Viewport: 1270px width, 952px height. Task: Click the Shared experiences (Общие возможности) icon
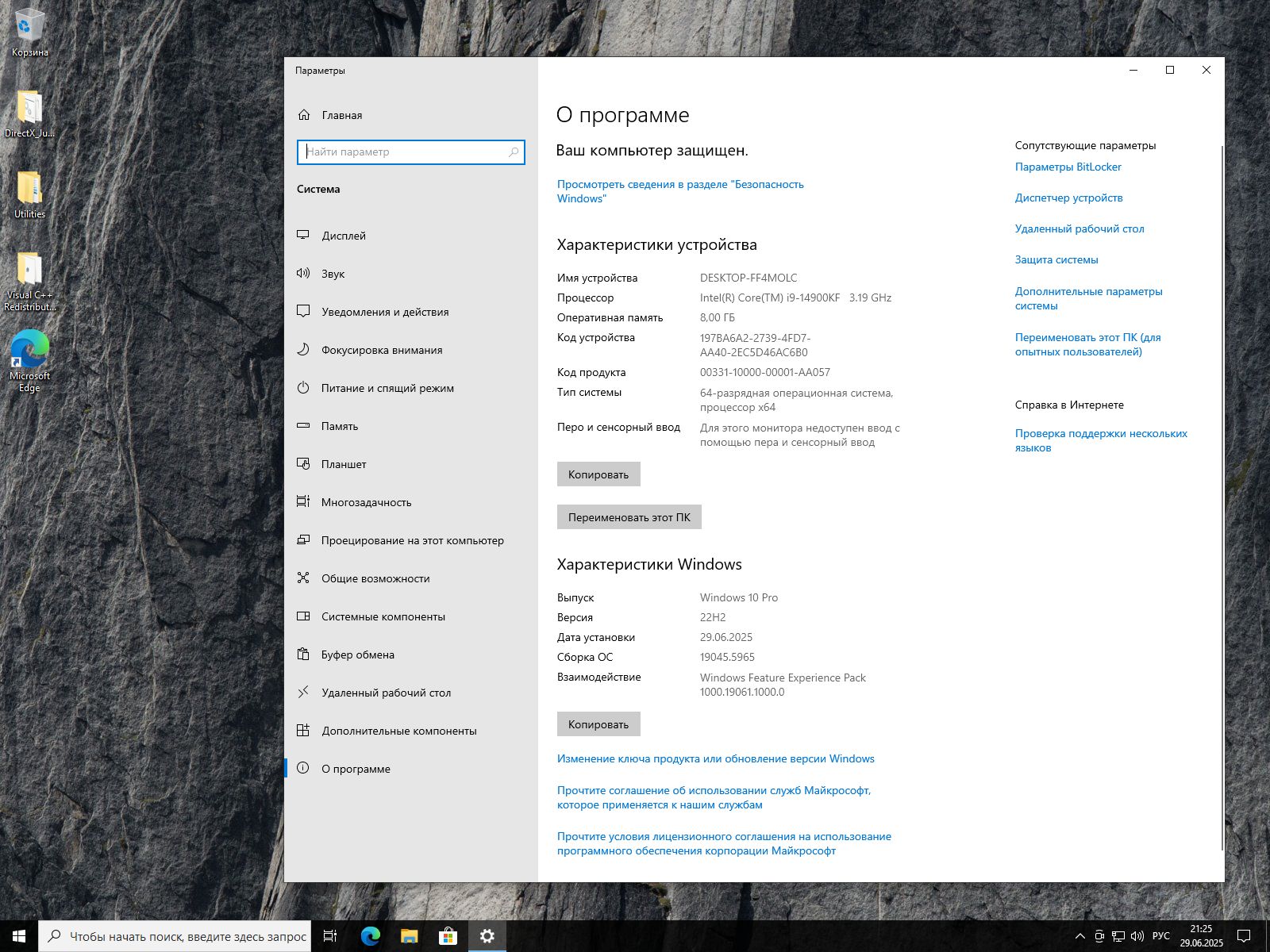coord(303,578)
